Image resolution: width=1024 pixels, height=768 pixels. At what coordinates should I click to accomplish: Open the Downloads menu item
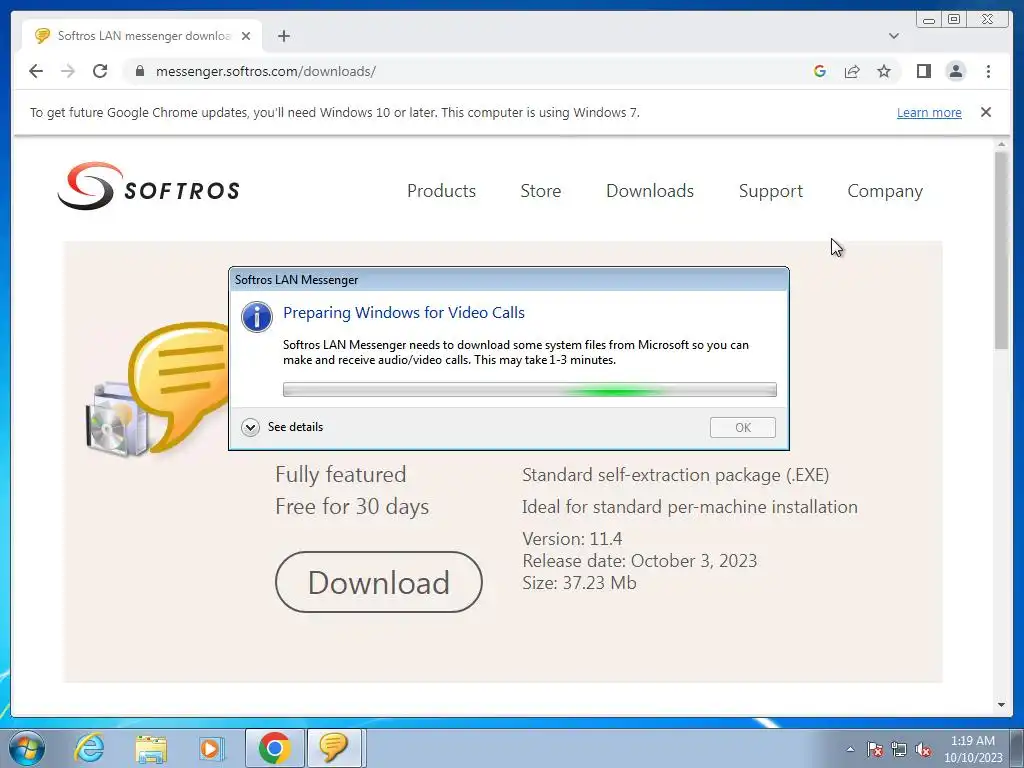point(650,191)
